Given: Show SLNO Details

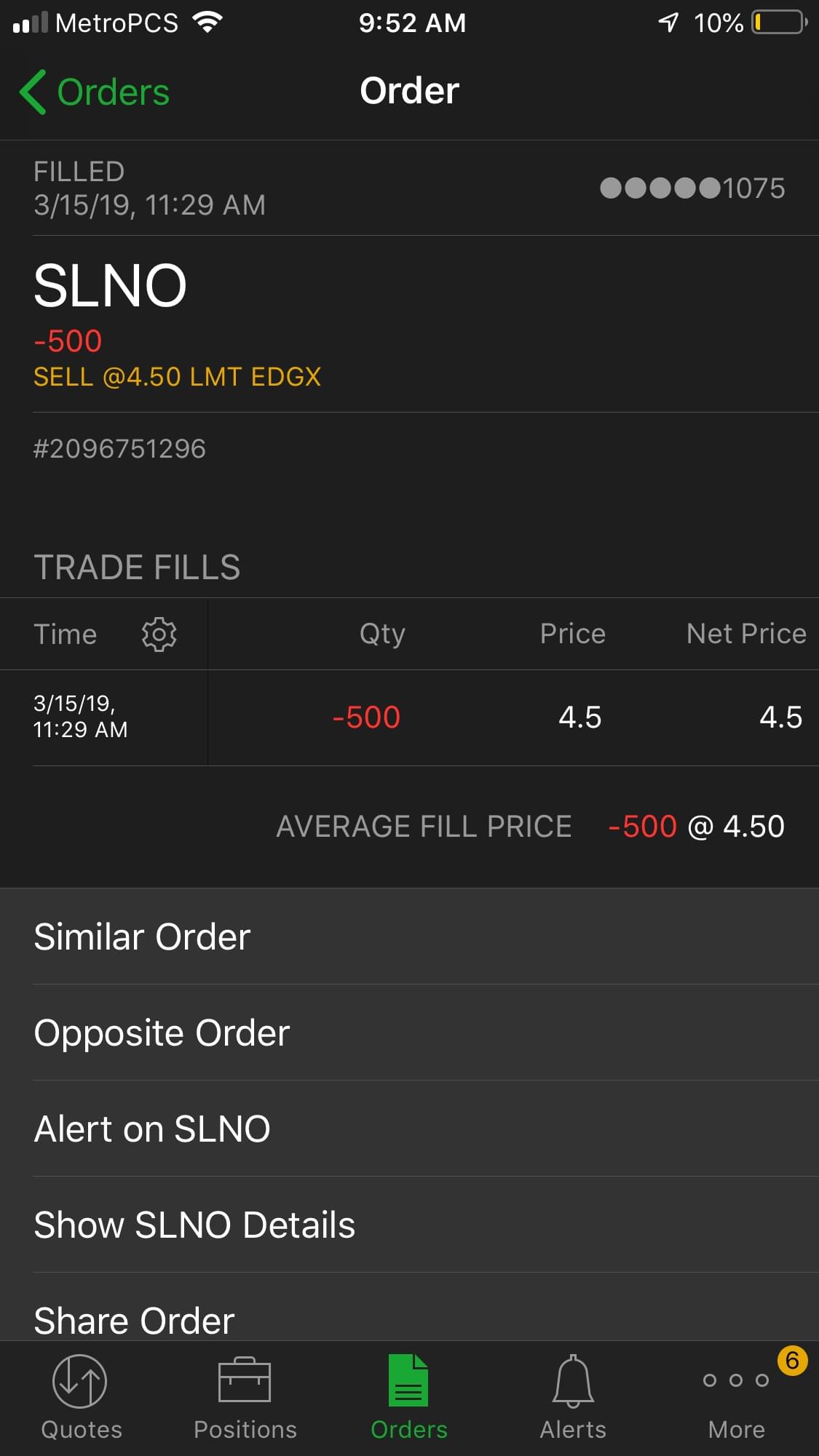Looking at the screenshot, I should coord(194,1225).
